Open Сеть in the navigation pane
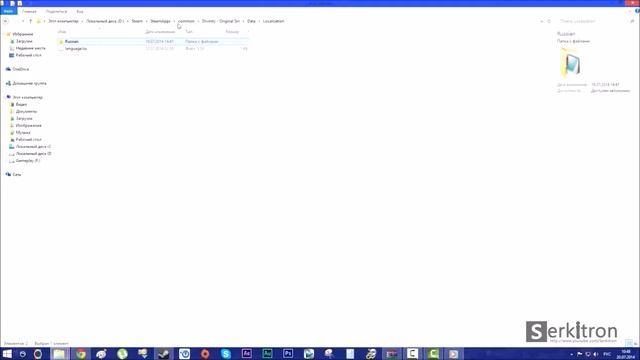Viewport: 640px width, 360px height. point(16,174)
